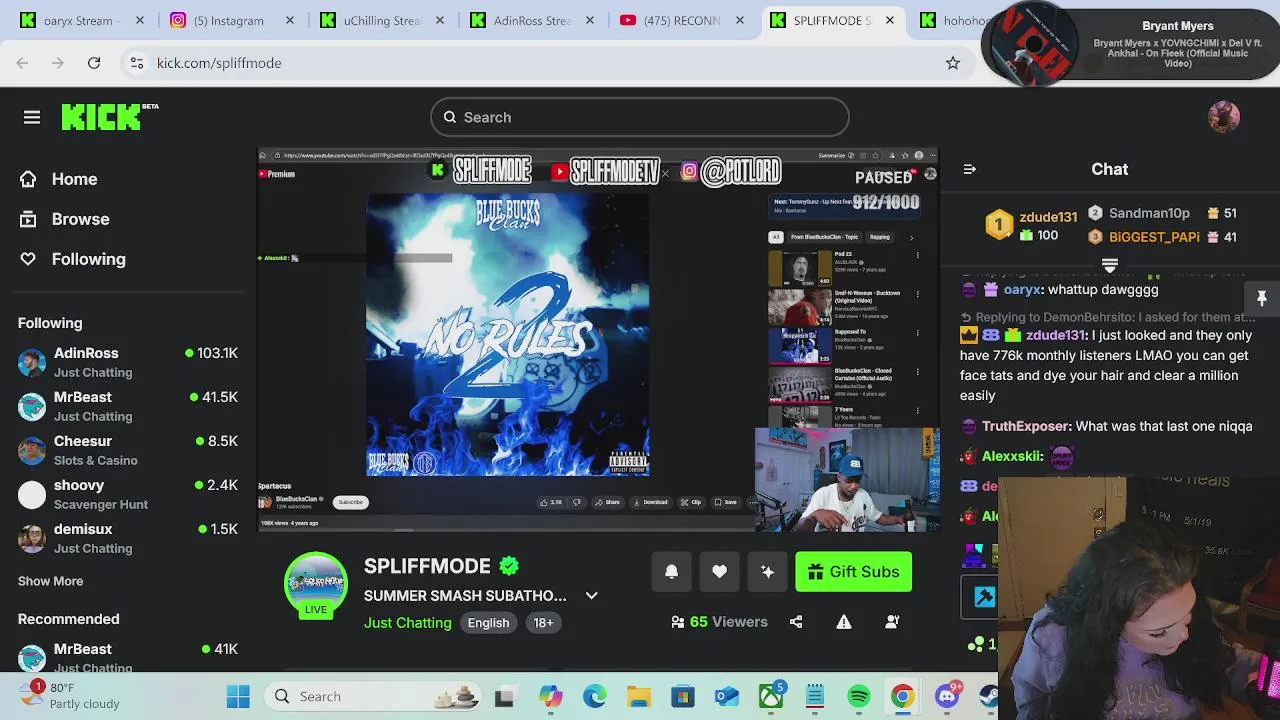Focus the Kick search field
The width and height of the screenshot is (1280, 720).
coord(640,117)
